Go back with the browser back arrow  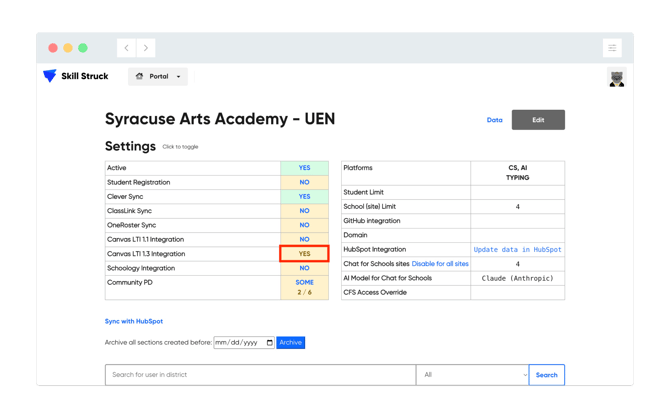pos(127,48)
